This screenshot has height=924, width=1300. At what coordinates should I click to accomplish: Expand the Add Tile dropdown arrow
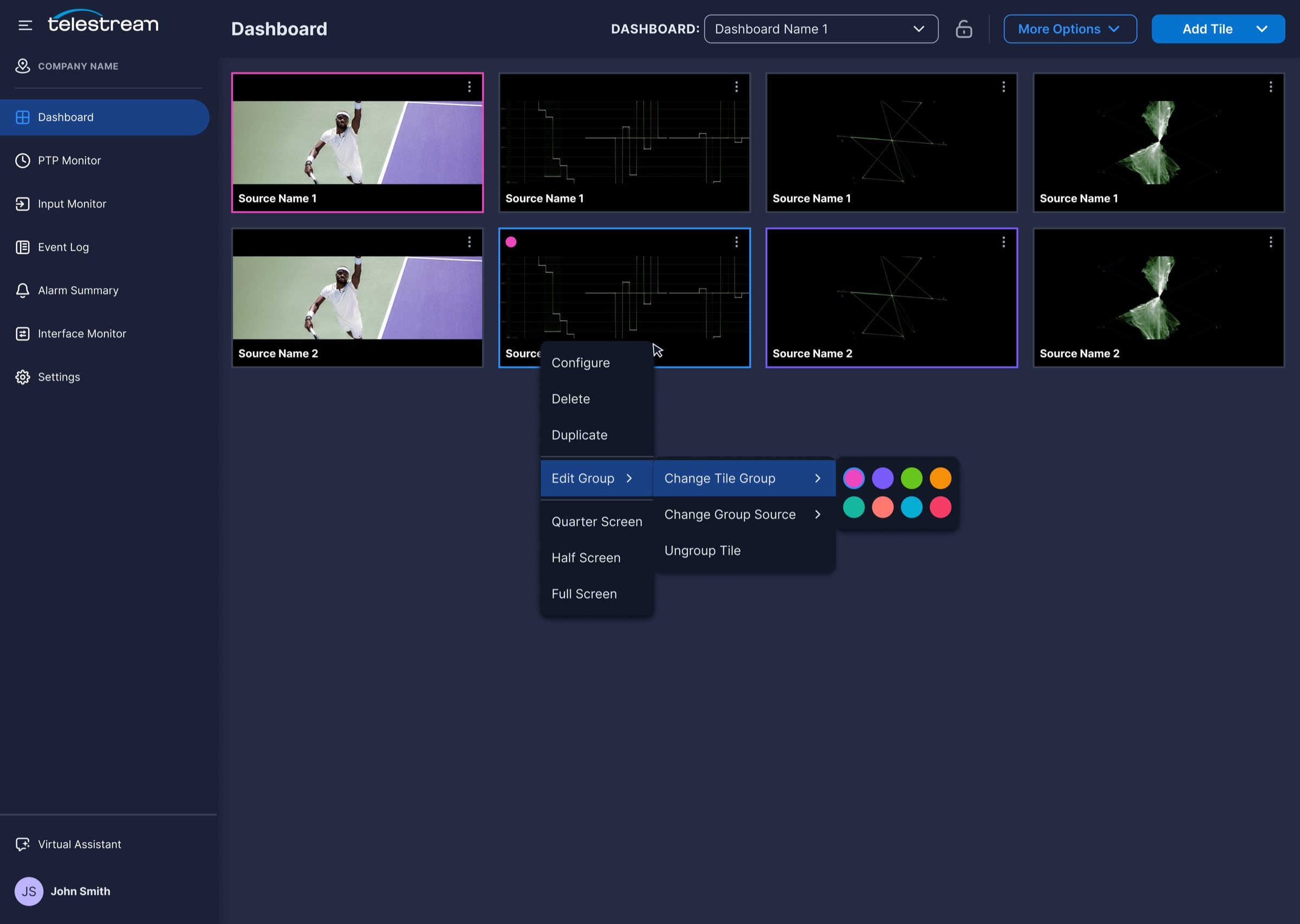pos(1262,29)
